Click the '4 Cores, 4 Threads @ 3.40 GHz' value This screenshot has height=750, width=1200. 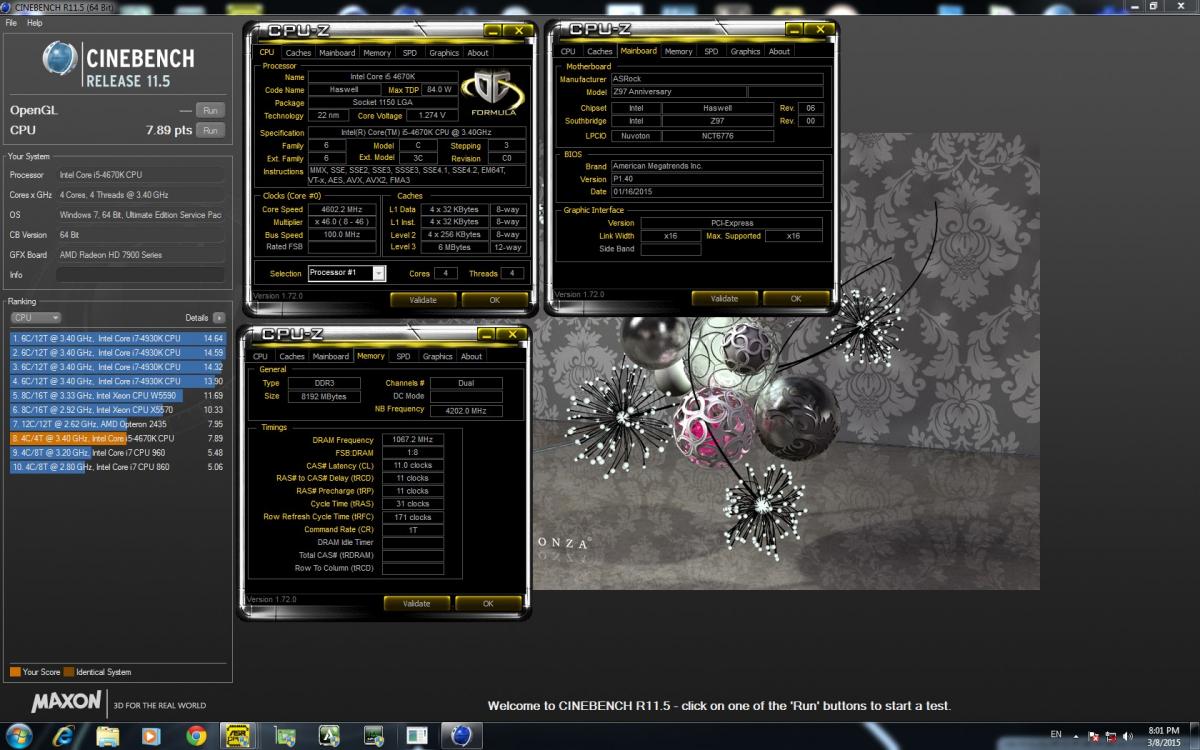139,194
